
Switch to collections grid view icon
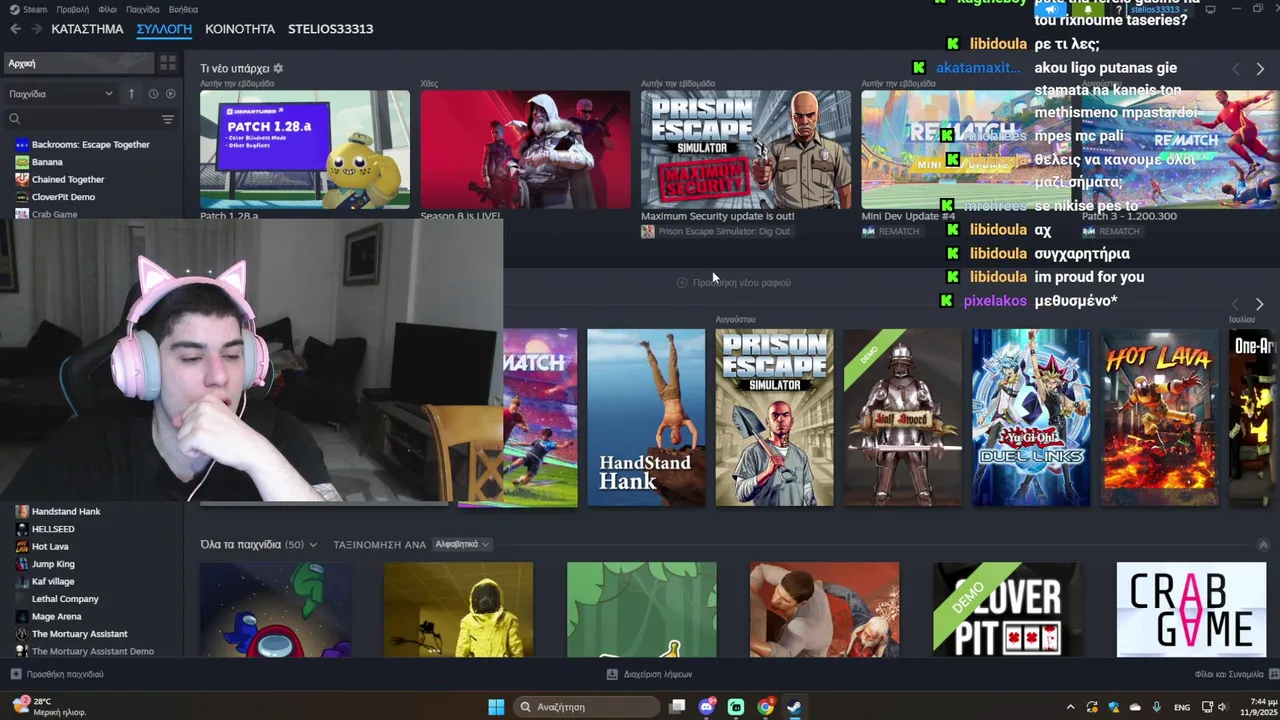[168, 63]
